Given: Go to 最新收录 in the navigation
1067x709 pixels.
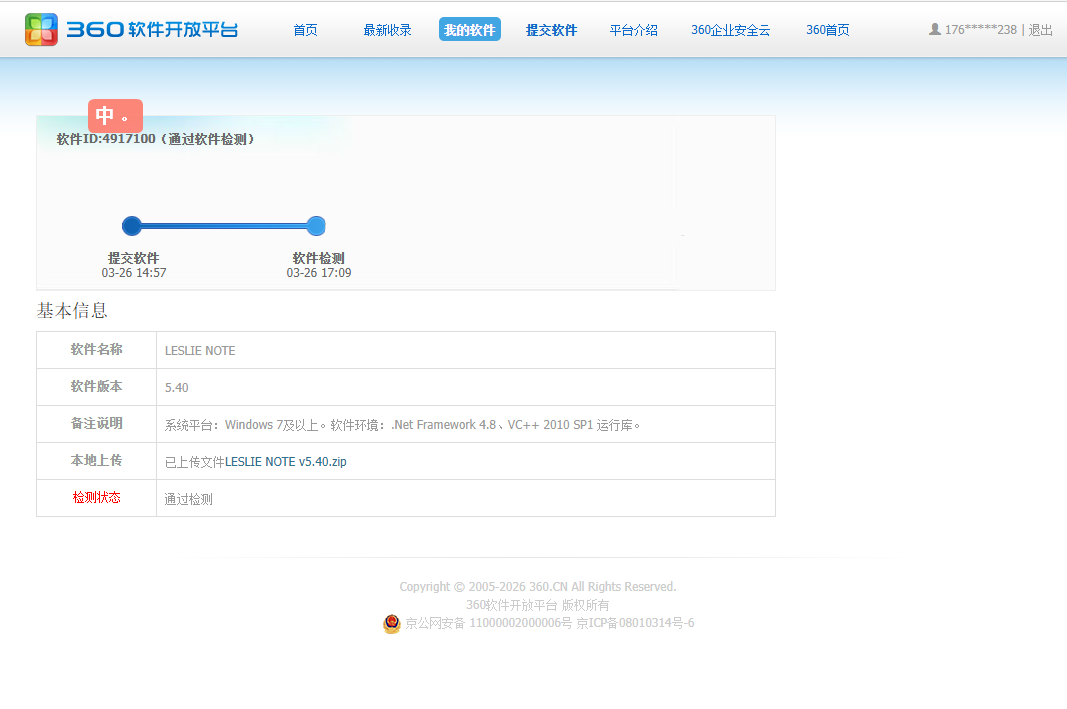Looking at the screenshot, I should click(x=387, y=30).
